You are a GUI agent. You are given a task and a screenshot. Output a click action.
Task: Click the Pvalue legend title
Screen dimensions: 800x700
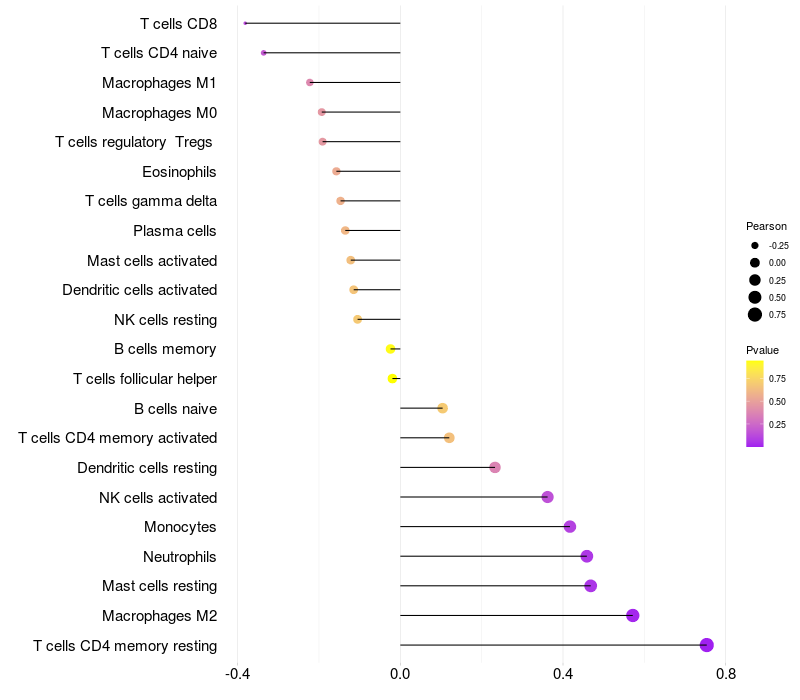762,350
